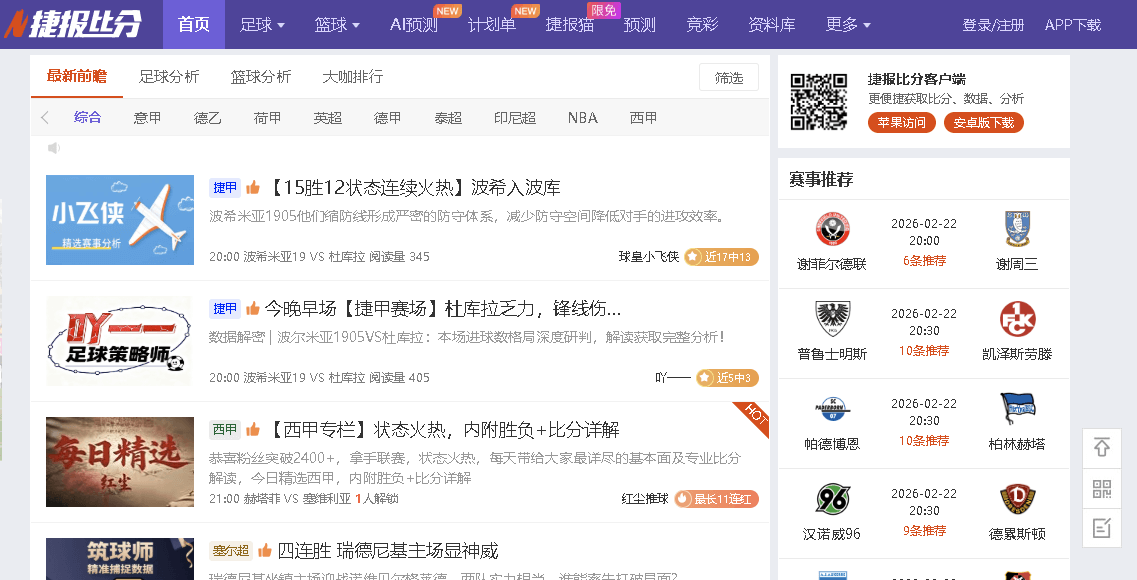Image resolution: width=1137 pixels, height=580 pixels.
Task: Click the speaker announcement icon
Action: click(54, 148)
